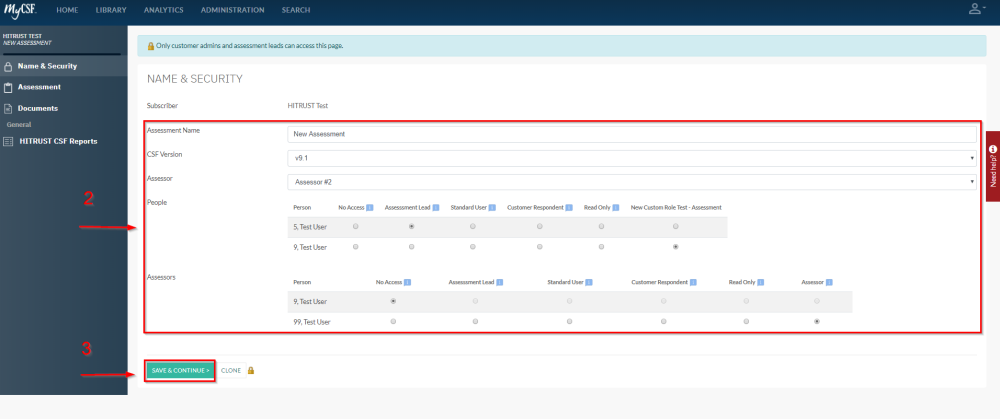Click info icon beside Standard User in People table
Image resolution: width=1000 pixels, height=419 pixels.
click(492, 208)
